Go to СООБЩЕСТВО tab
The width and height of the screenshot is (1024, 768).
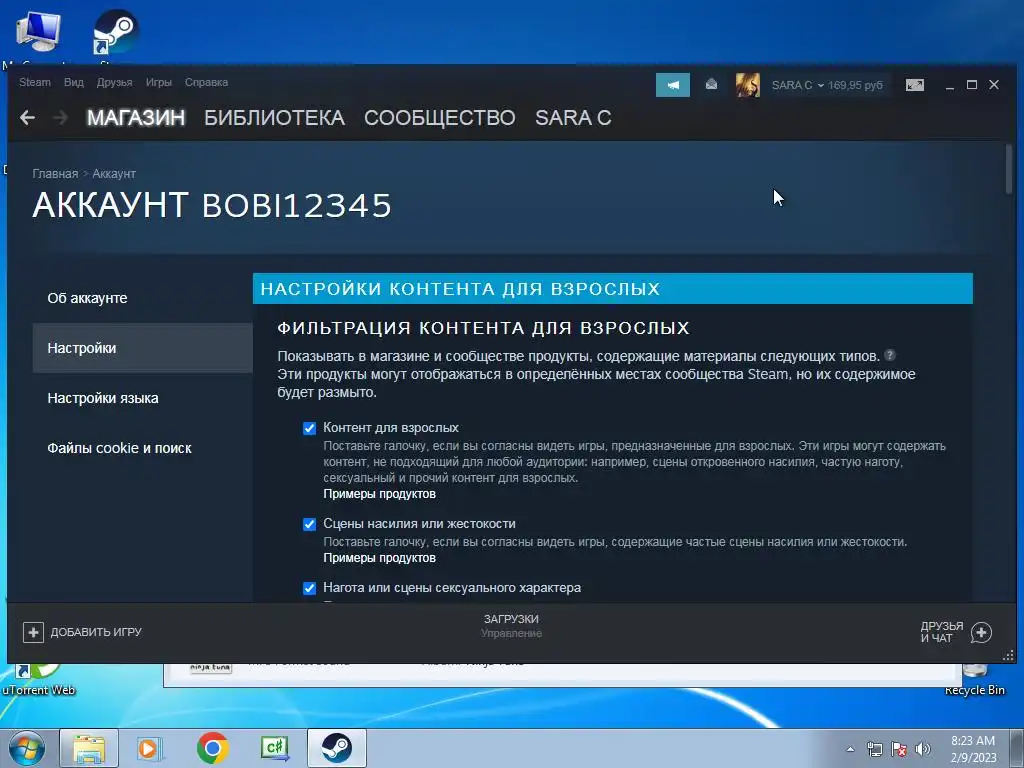440,118
